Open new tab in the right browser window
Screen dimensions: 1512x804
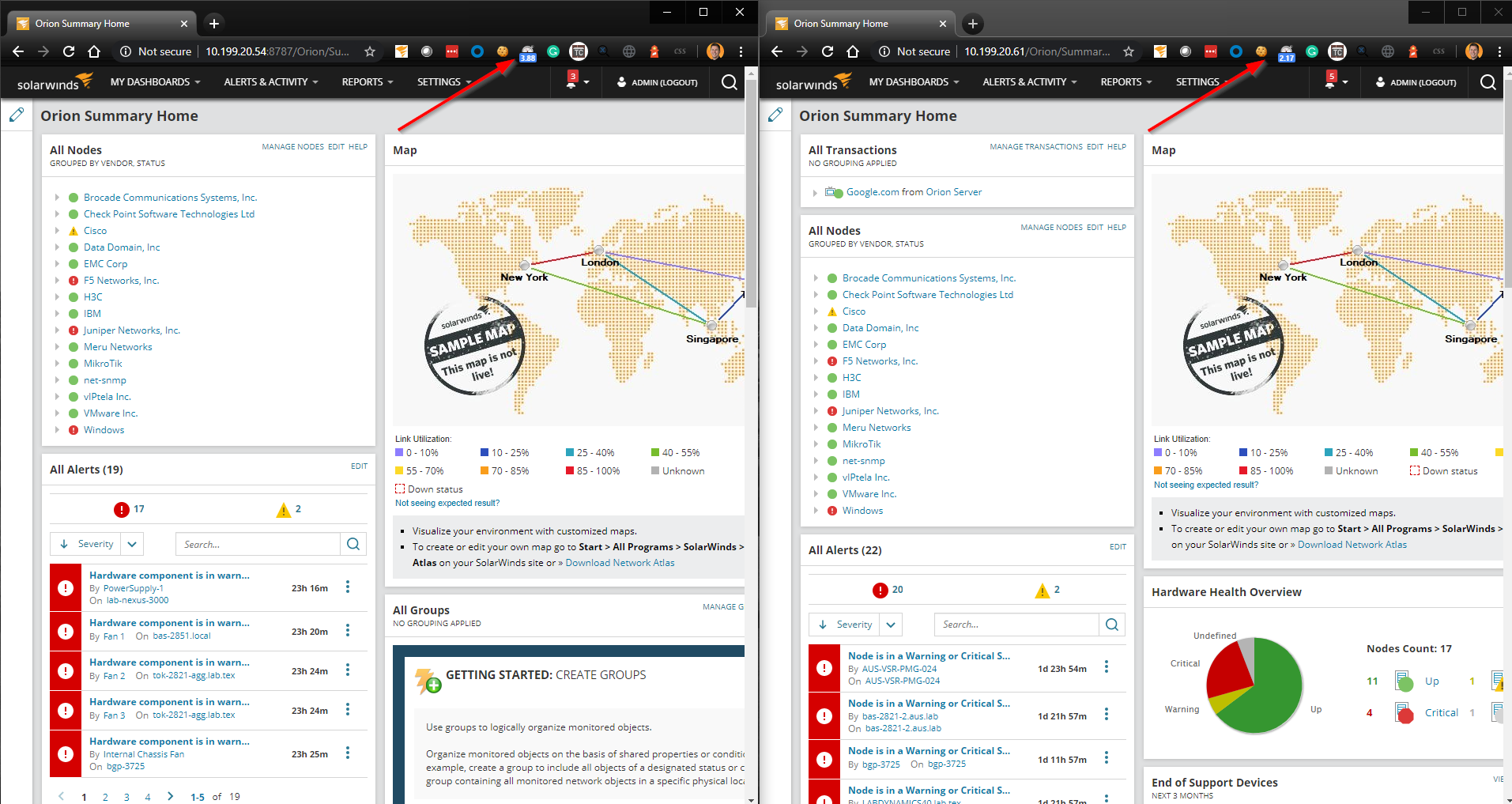click(x=972, y=24)
